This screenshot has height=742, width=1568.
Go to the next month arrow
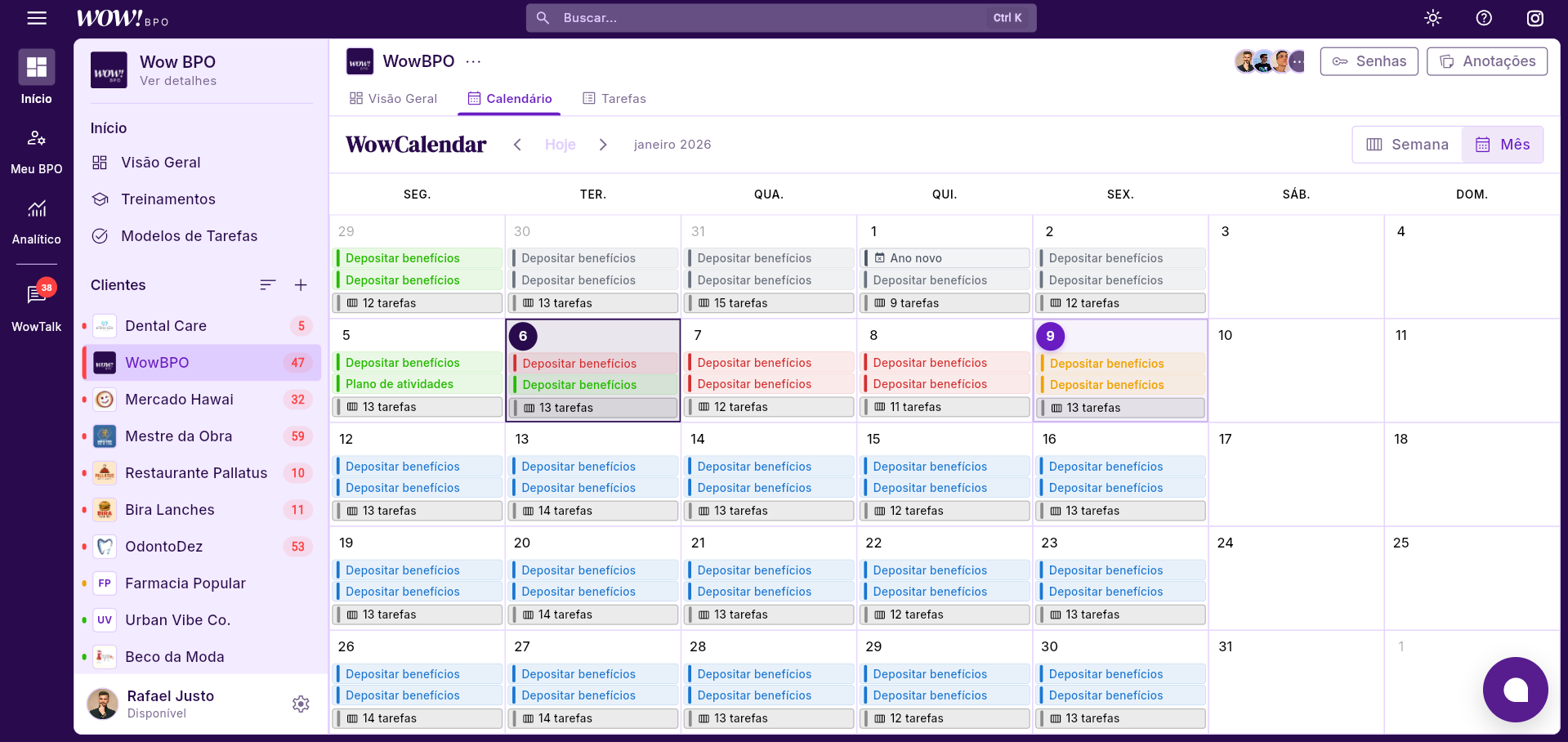click(603, 145)
